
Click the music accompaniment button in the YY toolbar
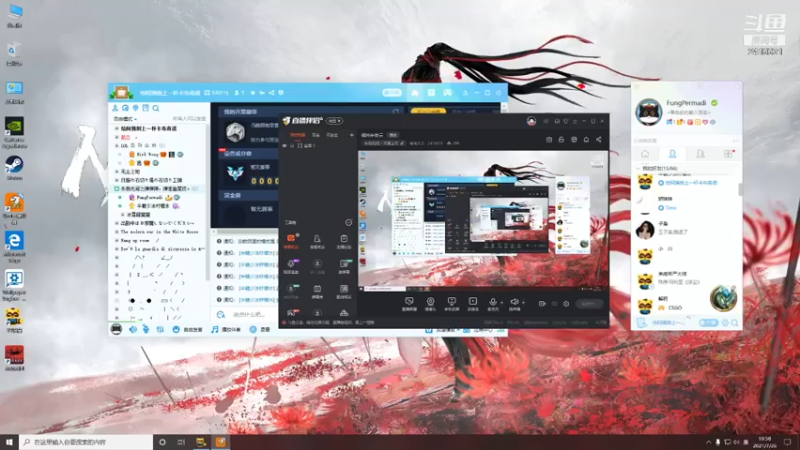(226, 330)
